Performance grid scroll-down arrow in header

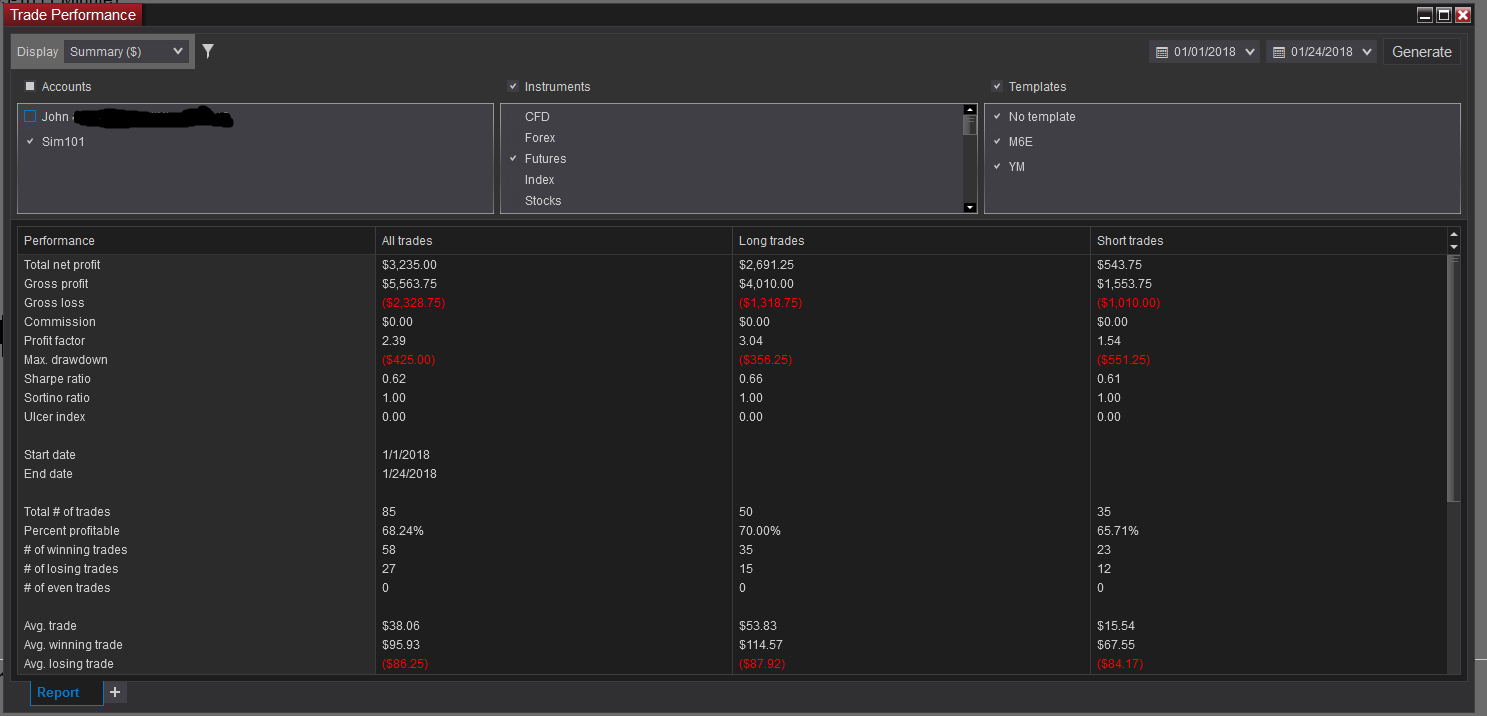click(x=1454, y=247)
